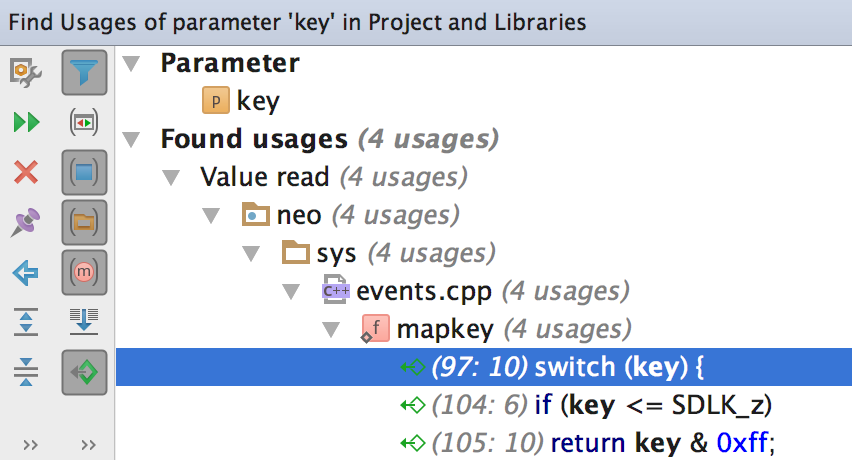Click the green Rerun arrows icon

26,122
